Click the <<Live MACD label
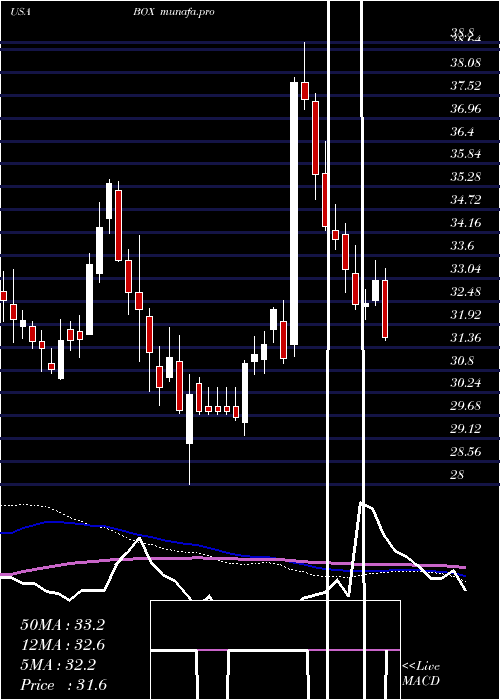The width and height of the screenshot is (500, 700). pos(421,673)
